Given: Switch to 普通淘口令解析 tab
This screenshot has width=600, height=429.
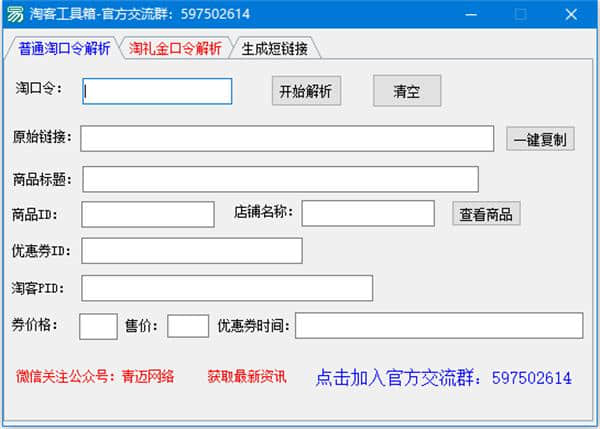Looking at the screenshot, I should pos(64,48).
